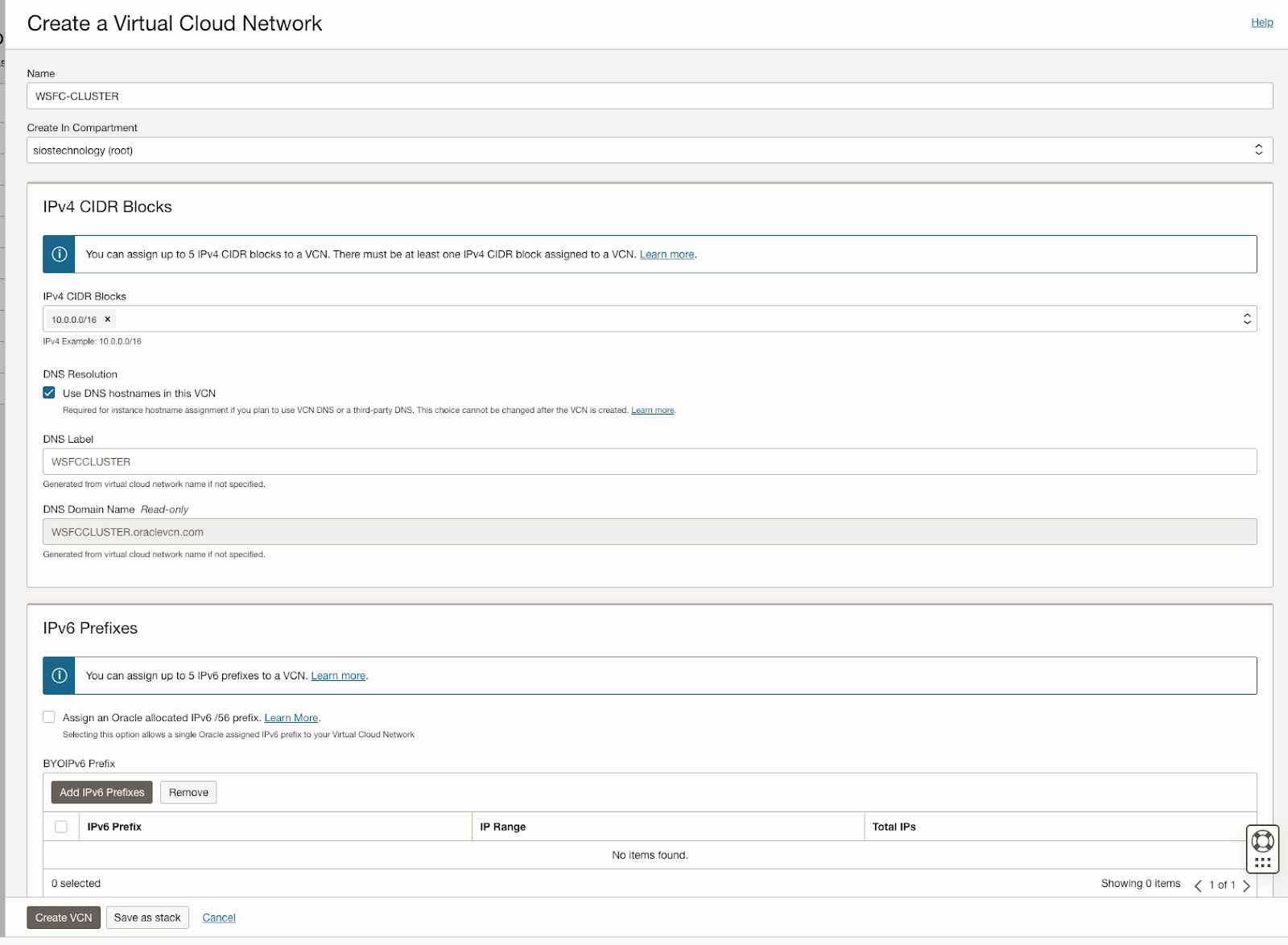
Task: Select all rows in IPv6 Prefix table
Action: (61, 827)
